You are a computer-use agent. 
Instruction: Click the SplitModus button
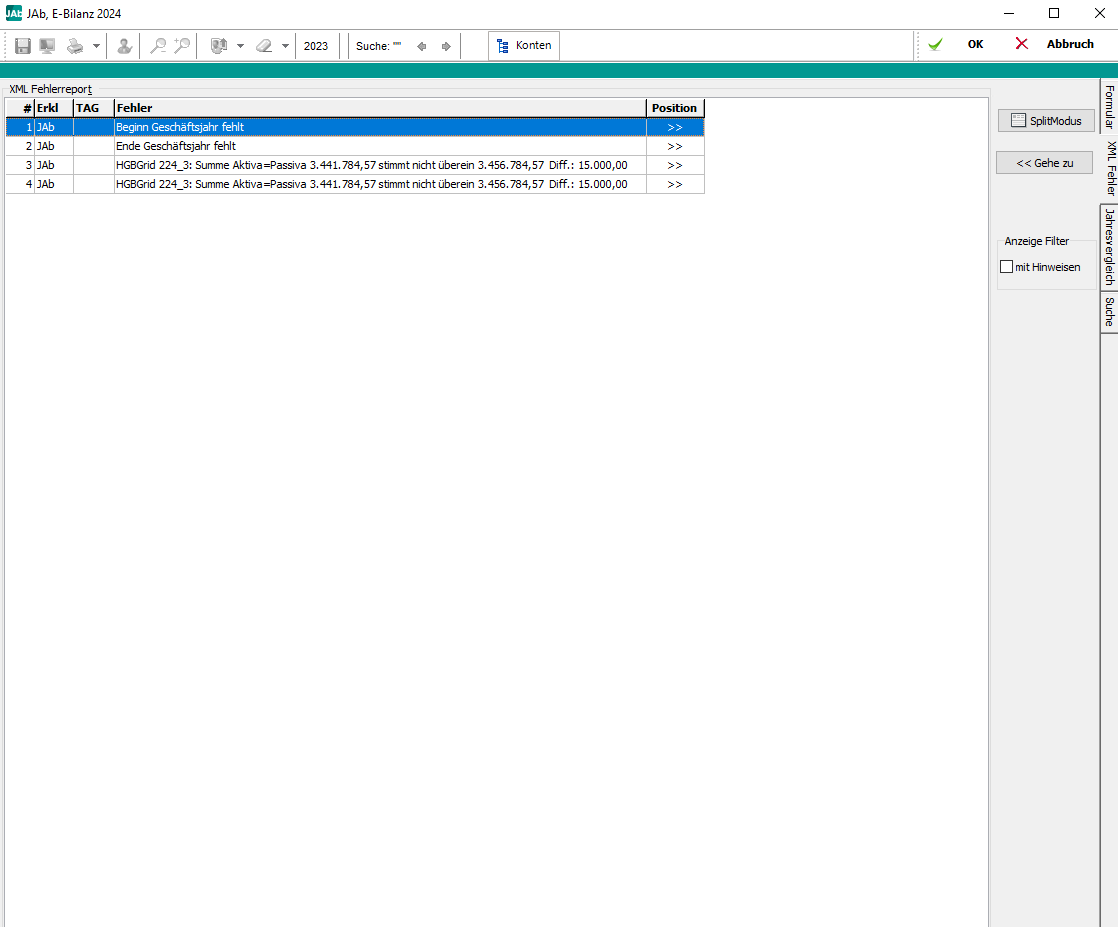click(1046, 121)
